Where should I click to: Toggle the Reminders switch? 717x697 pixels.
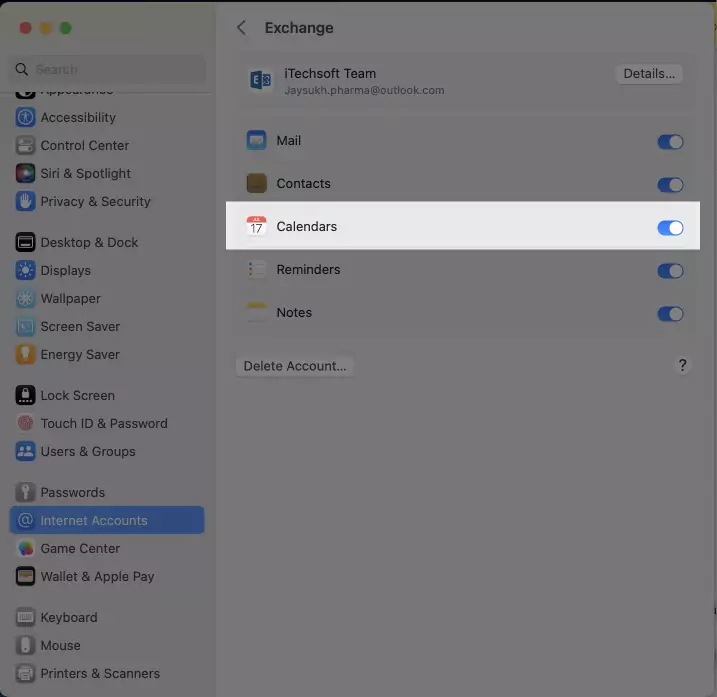[x=670, y=271]
